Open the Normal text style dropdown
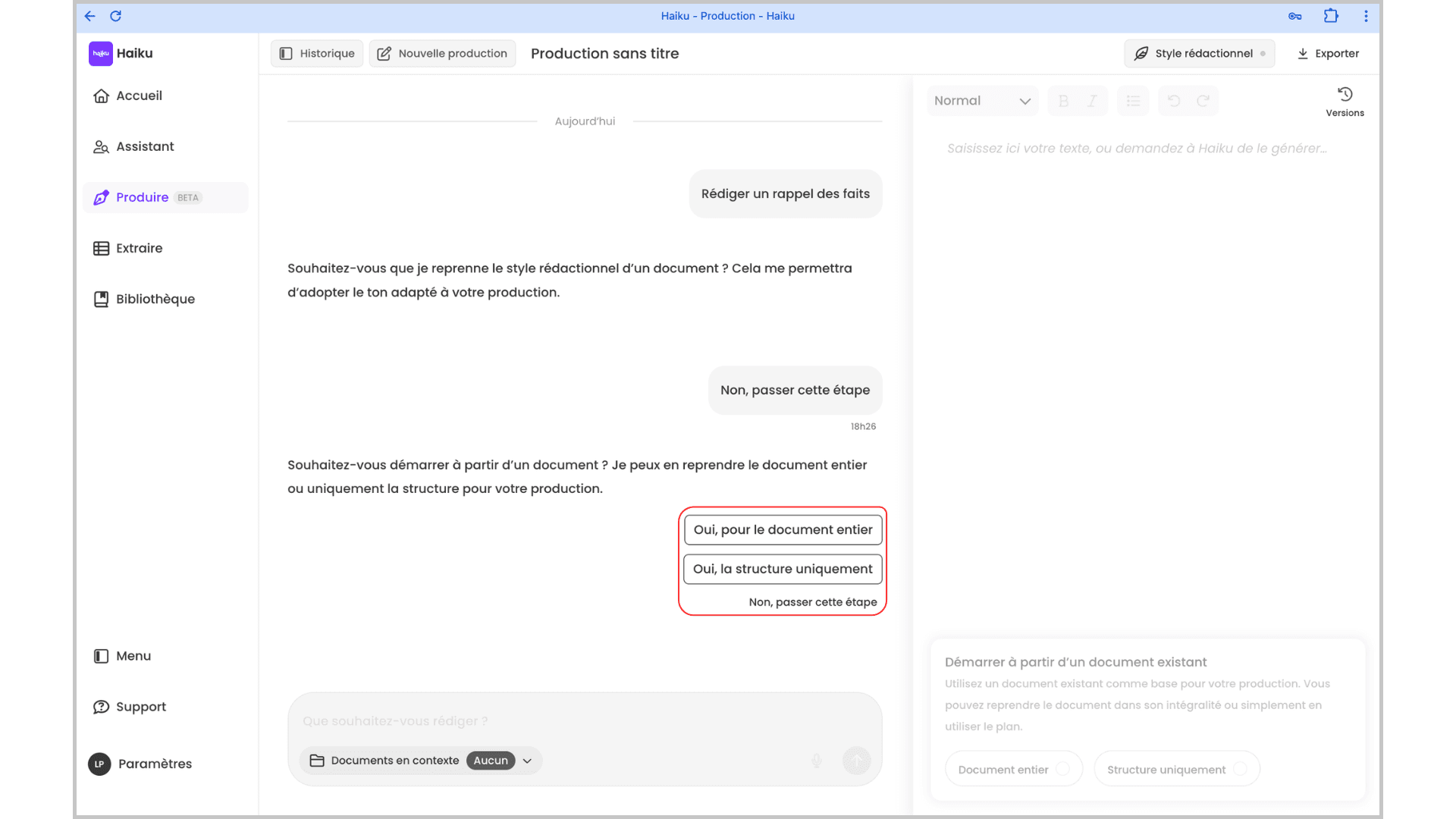The width and height of the screenshot is (1456, 819). 982,101
